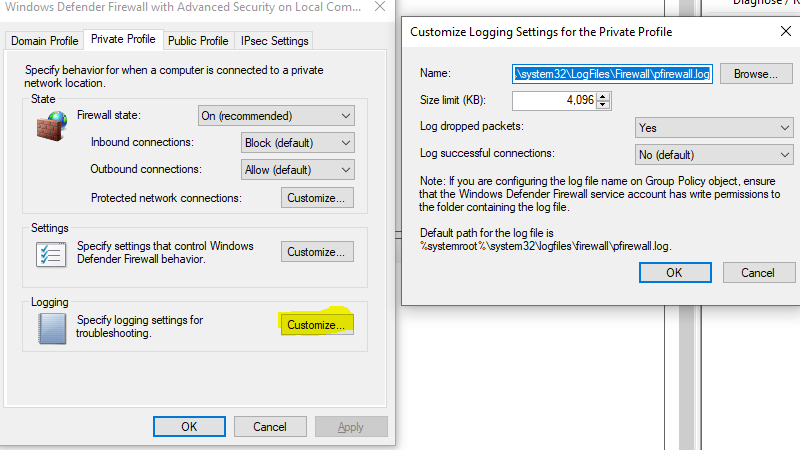Viewport: 800px width, 450px height.
Task: Open the Firewall state dropdown
Action: click(x=276, y=116)
